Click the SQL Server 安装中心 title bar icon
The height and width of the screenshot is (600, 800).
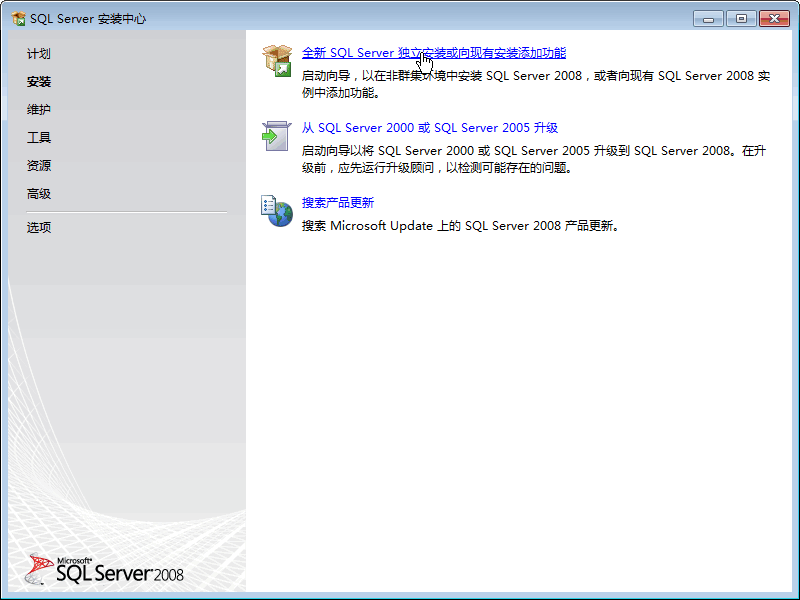(18, 19)
